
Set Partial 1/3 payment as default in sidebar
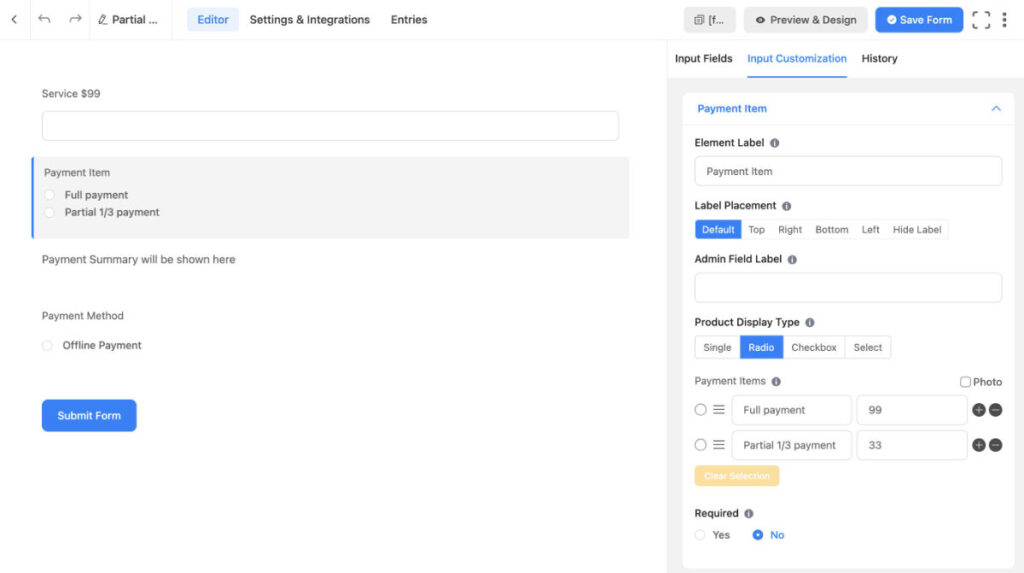pyautogui.click(x=700, y=445)
